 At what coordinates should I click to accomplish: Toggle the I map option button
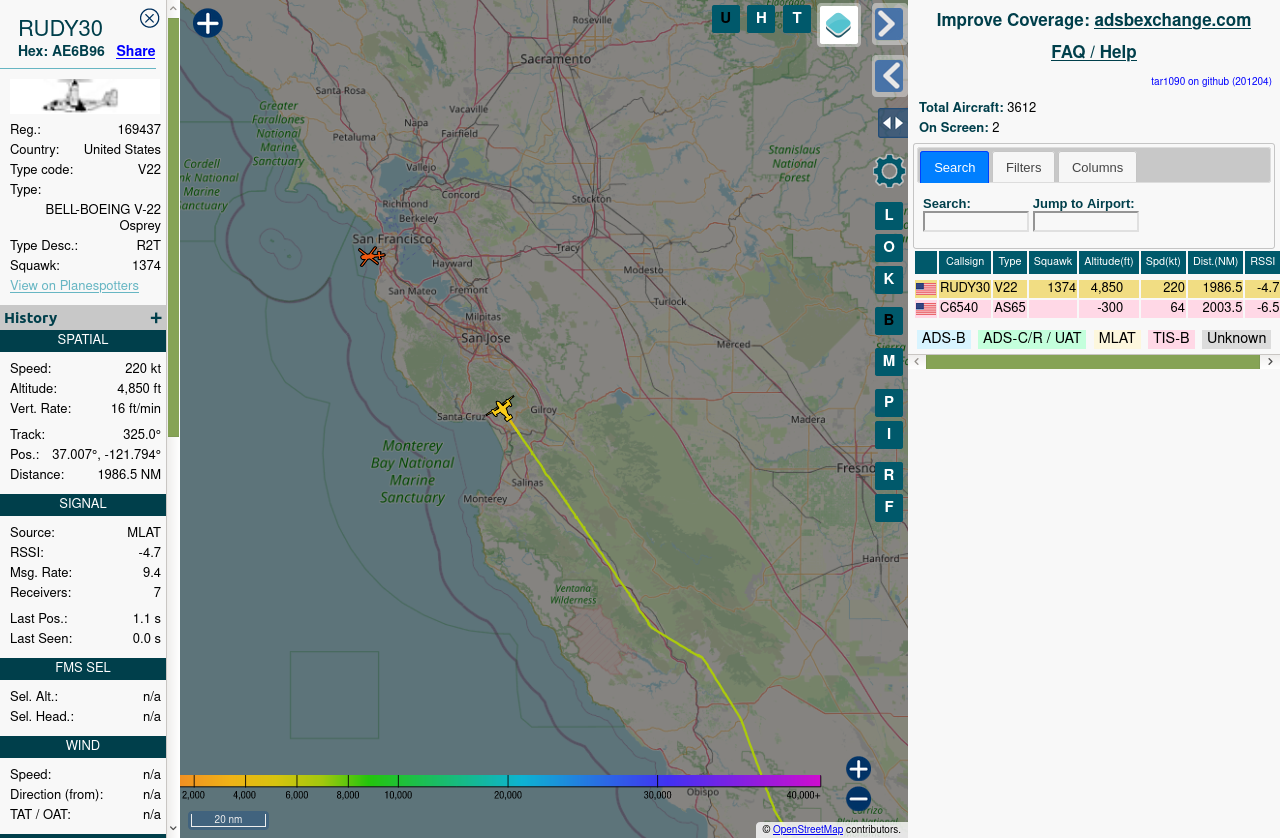[x=889, y=435]
